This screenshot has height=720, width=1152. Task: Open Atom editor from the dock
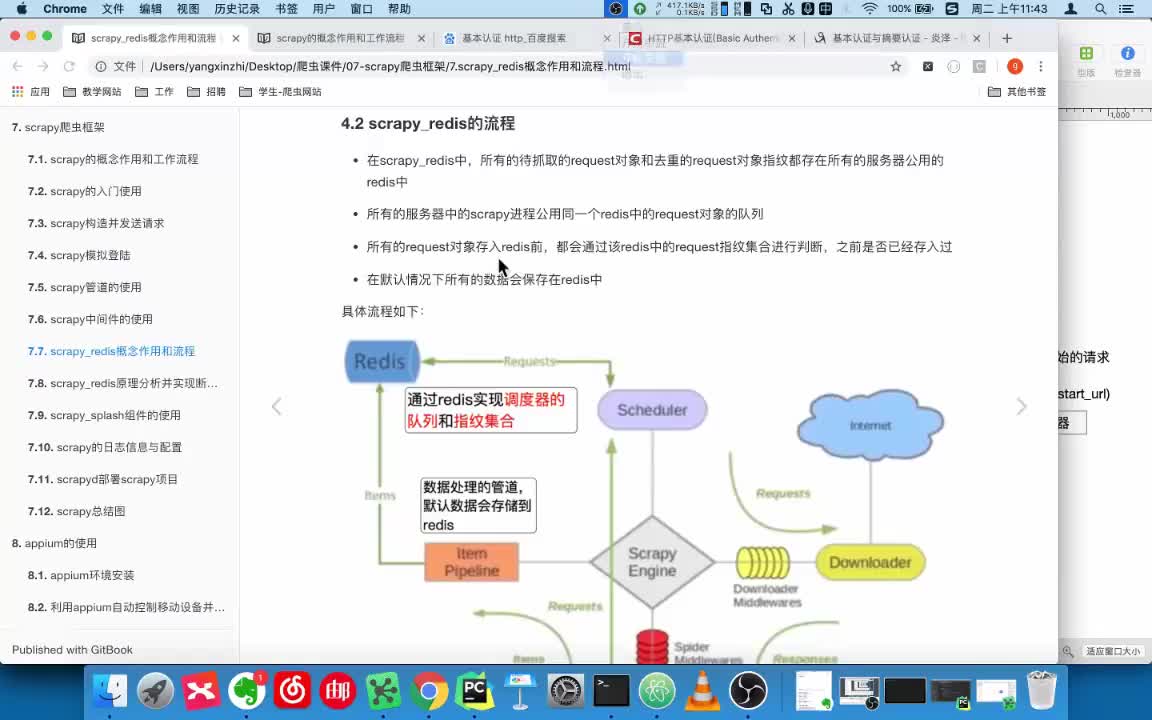(657, 691)
